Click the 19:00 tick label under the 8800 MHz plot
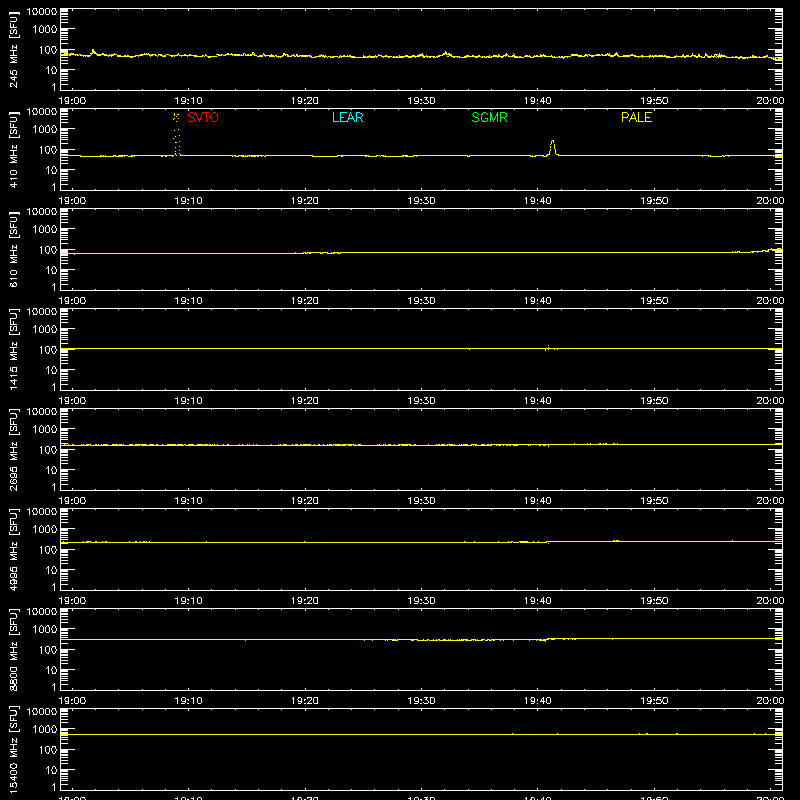Image resolution: width=800 pixels, height=800 pixels. coord(72,701)
